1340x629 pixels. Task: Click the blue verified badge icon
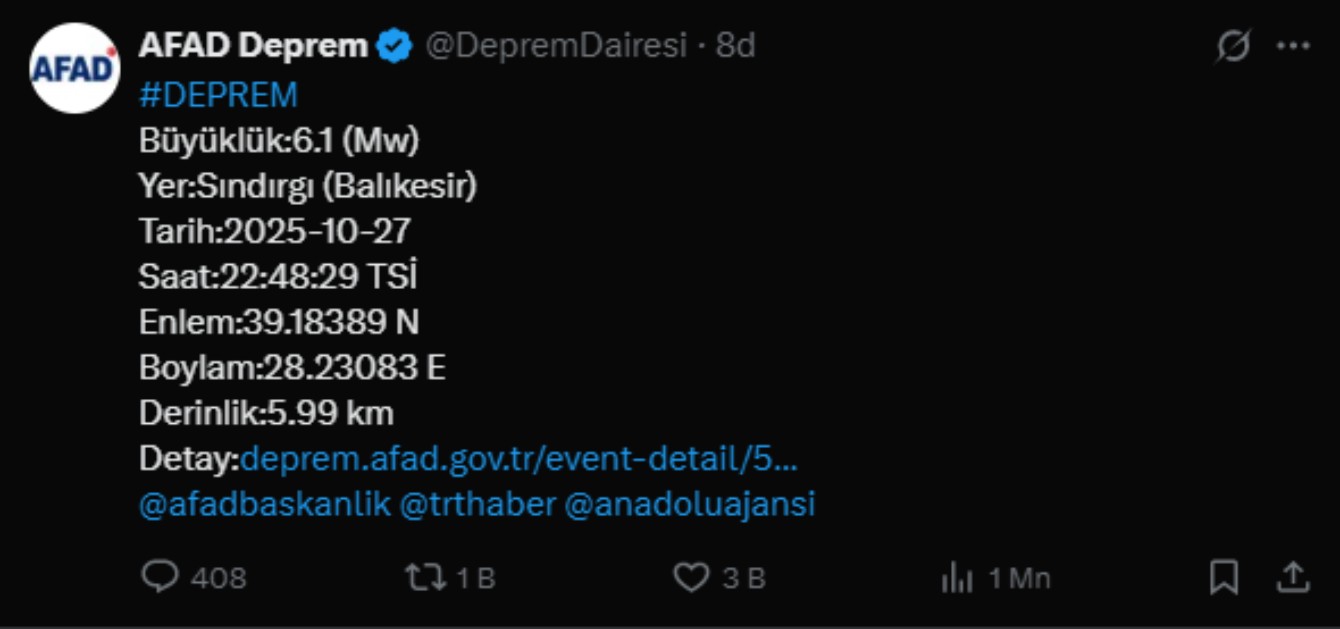point(394,46)
